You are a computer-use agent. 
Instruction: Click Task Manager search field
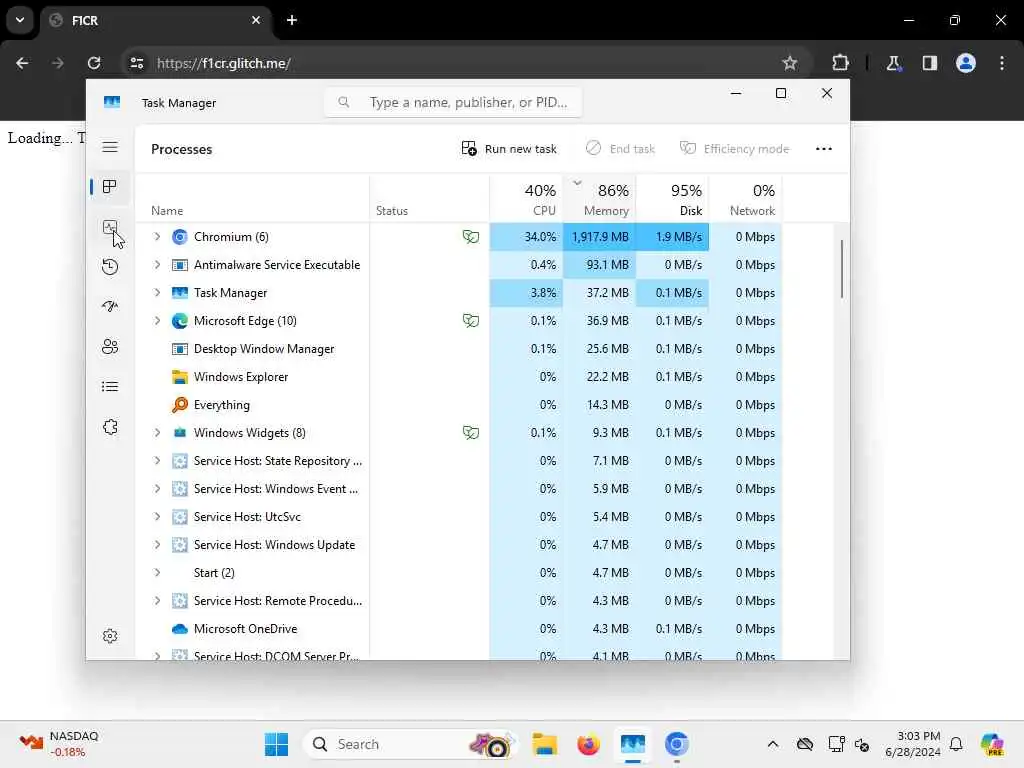tap(453, 103)
